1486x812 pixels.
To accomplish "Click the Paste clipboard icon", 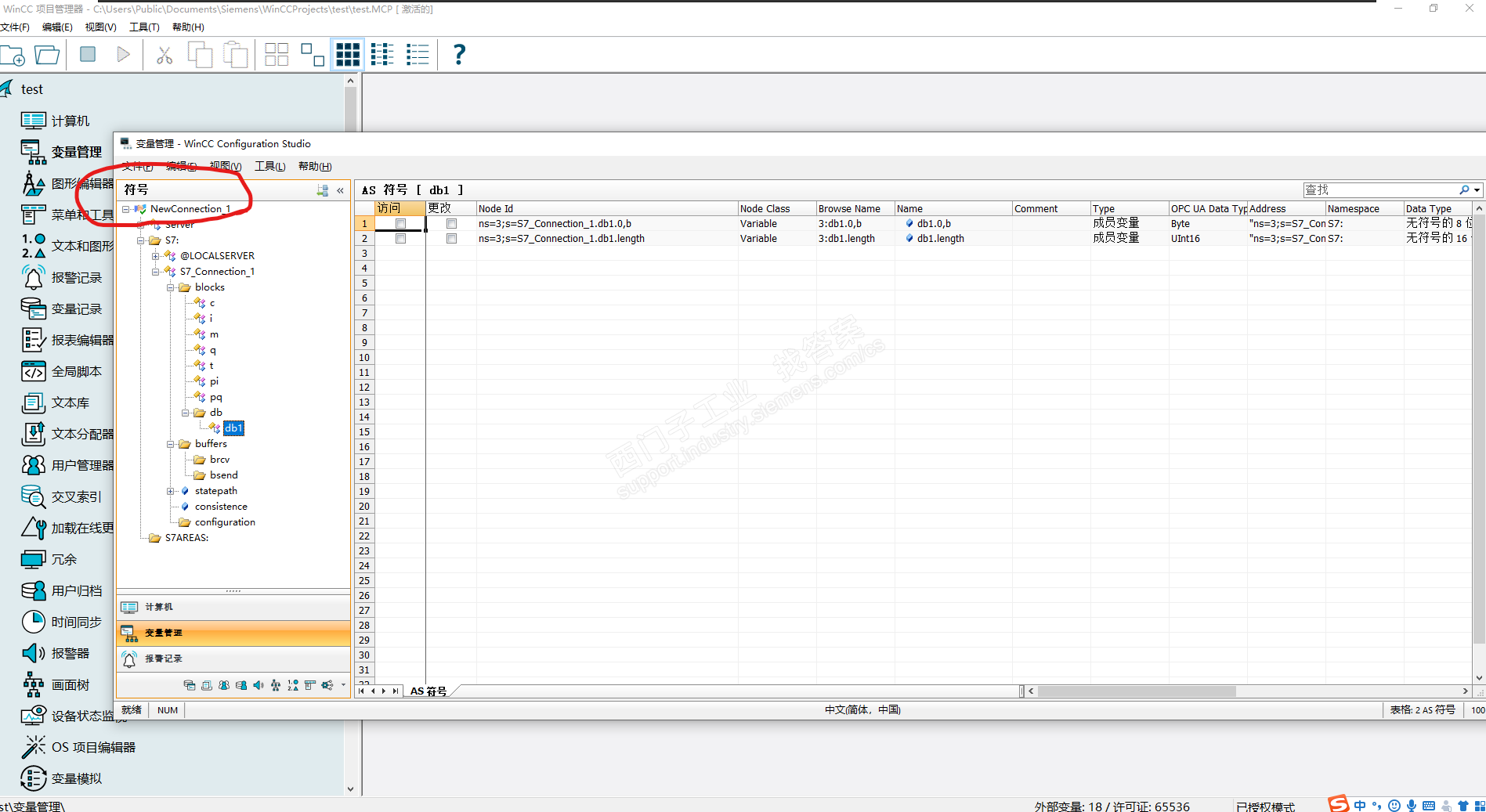I will point(235,55).
